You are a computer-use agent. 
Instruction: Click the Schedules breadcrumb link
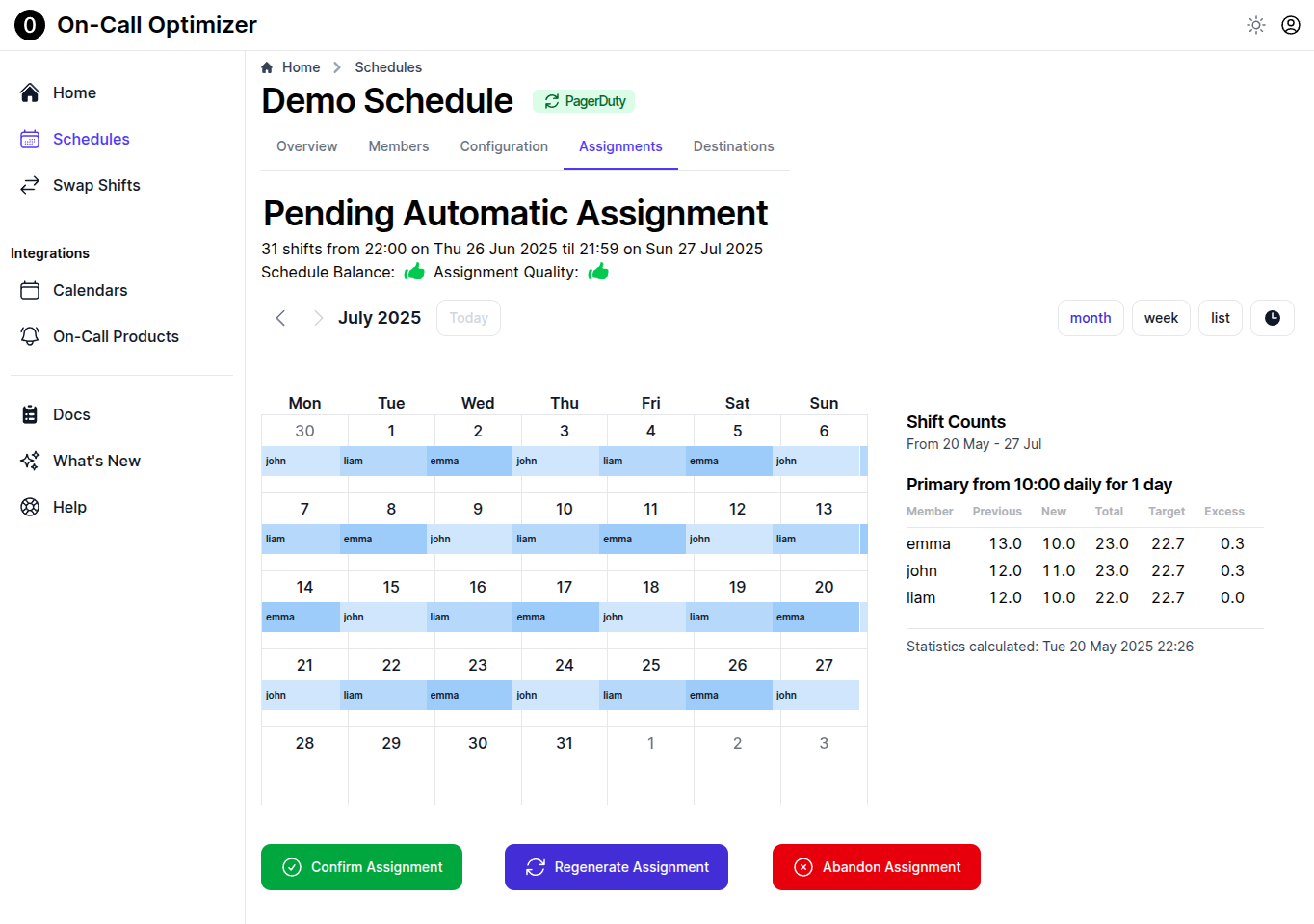388,67
